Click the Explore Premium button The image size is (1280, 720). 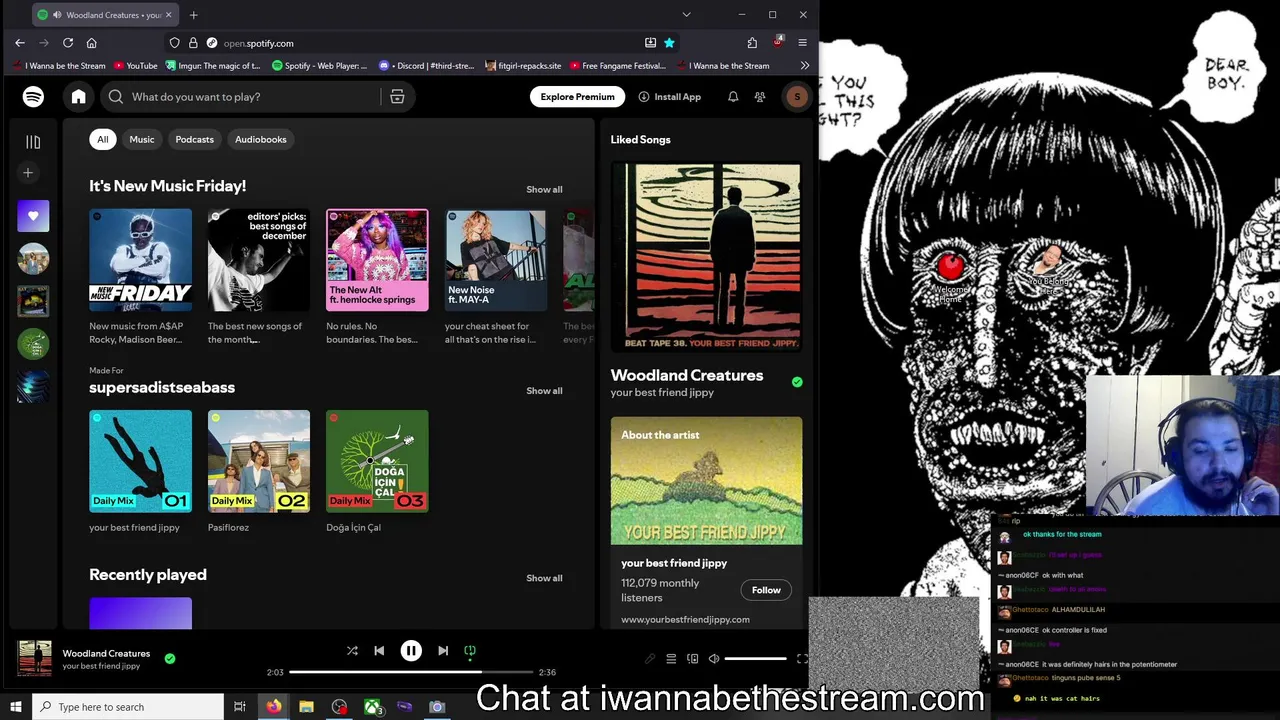pos(577,97)
